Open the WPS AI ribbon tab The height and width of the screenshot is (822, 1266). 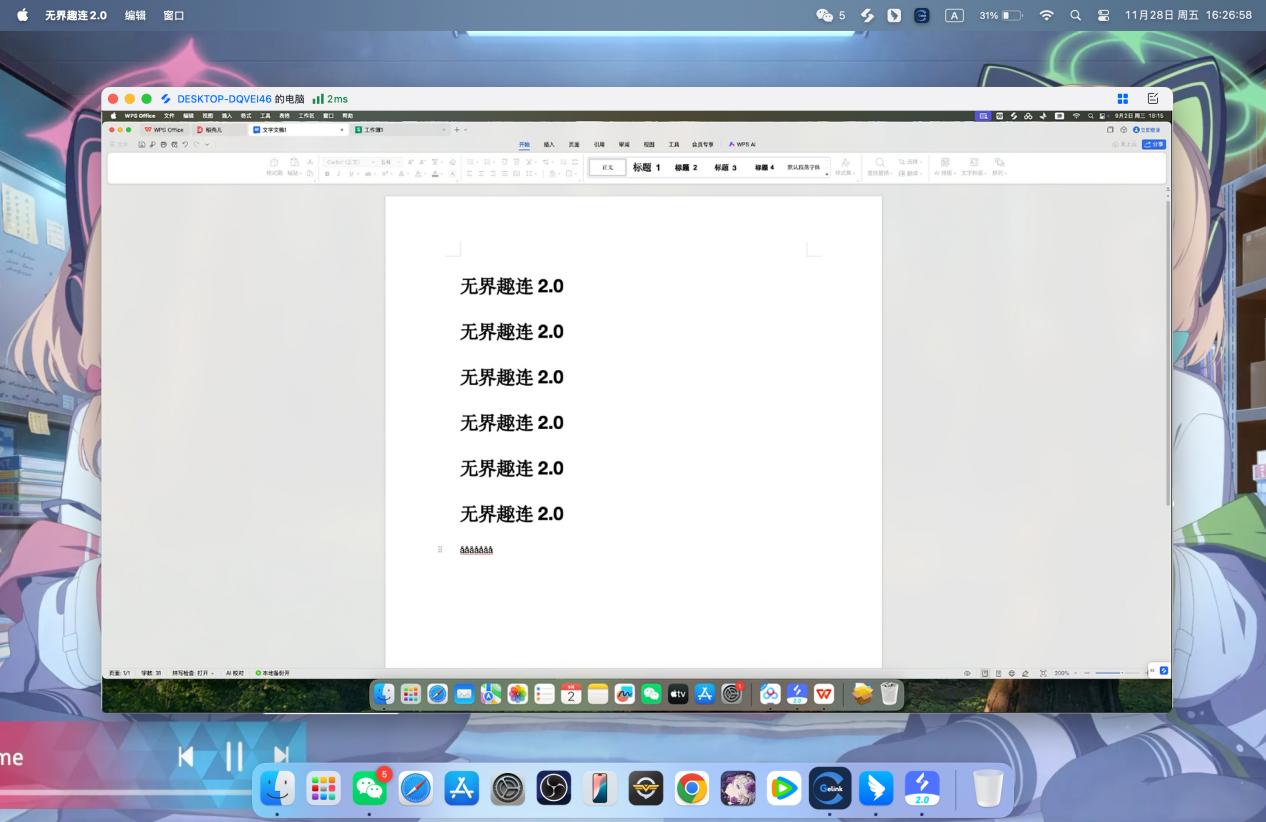coord(742,144)
